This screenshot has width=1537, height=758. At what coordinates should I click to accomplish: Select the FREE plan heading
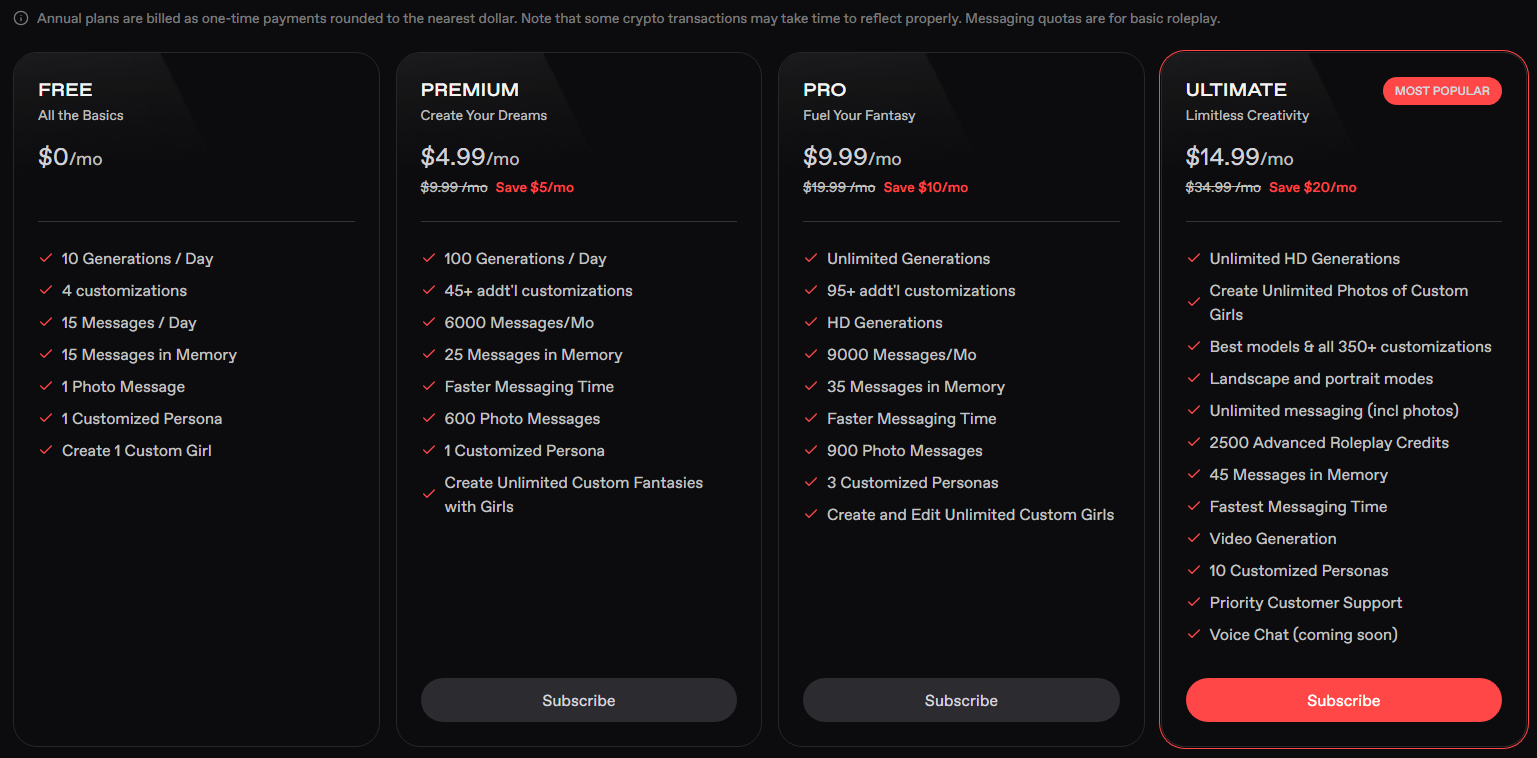(x=65, y=90)
